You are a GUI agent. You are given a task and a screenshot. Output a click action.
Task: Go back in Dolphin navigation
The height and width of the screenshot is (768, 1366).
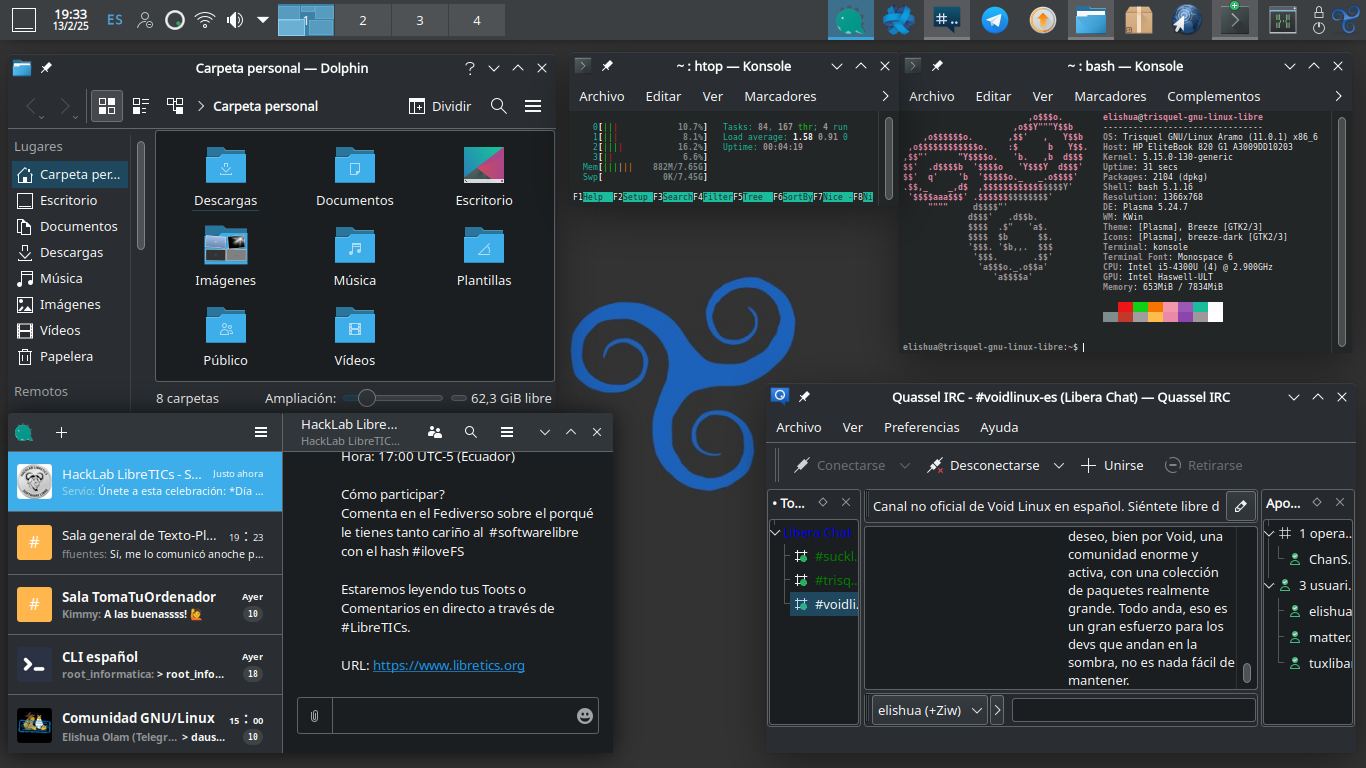click(34, 106)
